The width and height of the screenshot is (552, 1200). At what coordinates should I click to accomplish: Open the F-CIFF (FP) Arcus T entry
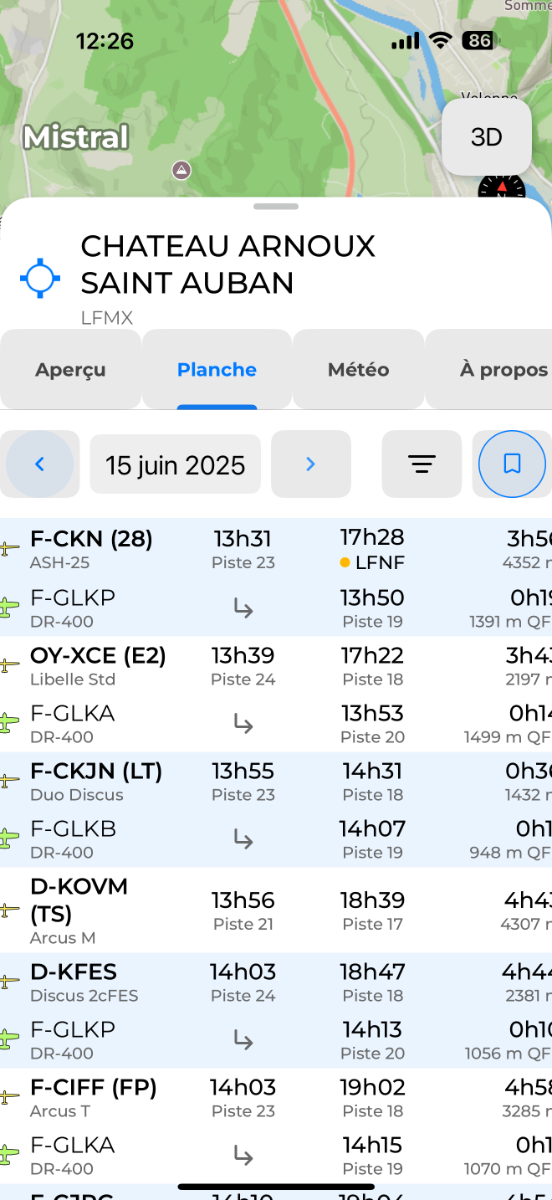pos(276,1097)
